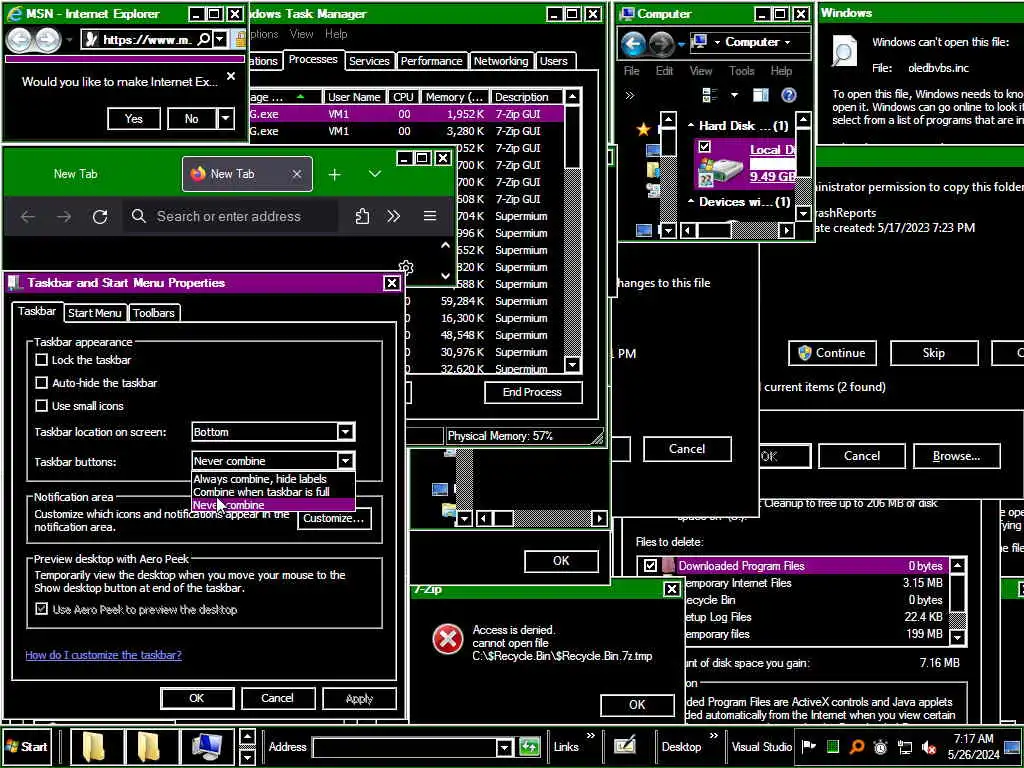This screenshot has height=768, width=1024.
Task: Uncheck the Local Disk item checkbox
Action: 704,146
